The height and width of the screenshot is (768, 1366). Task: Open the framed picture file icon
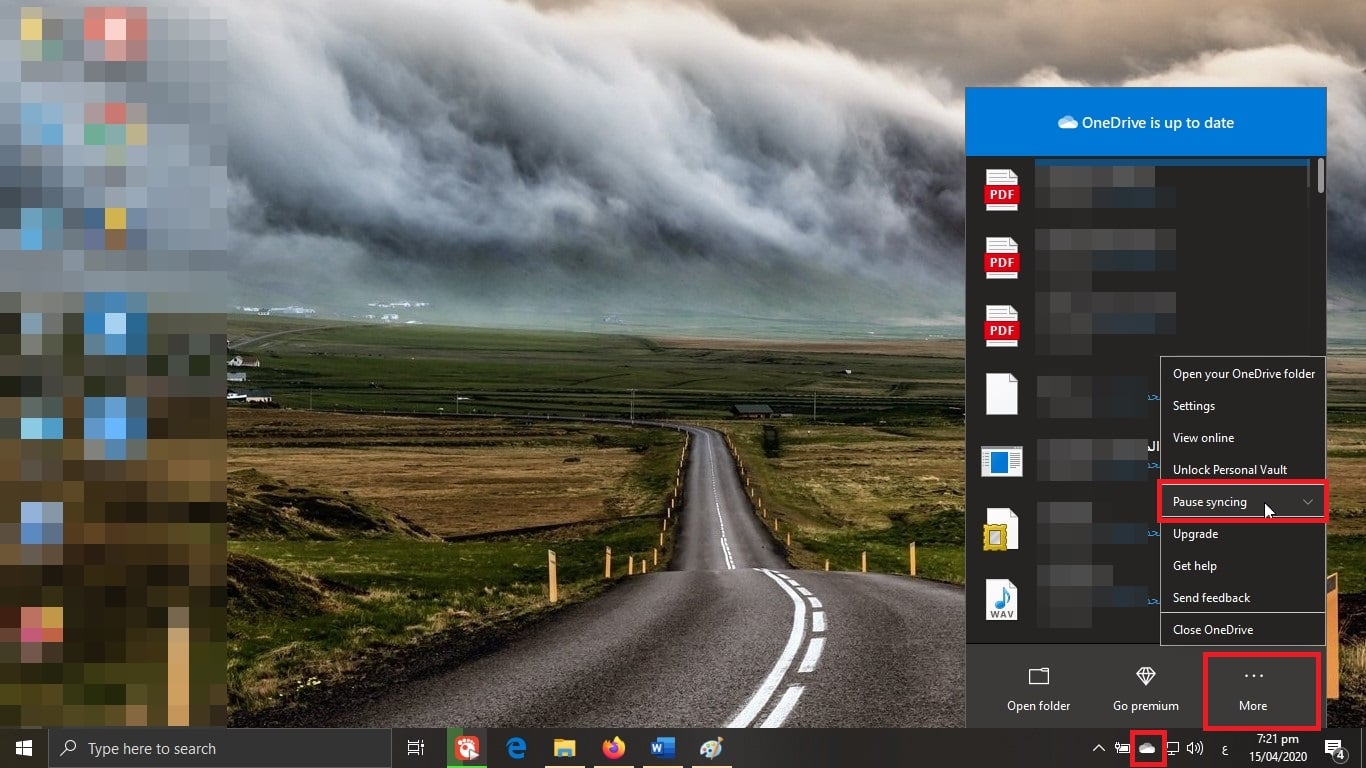(1001, 528)
